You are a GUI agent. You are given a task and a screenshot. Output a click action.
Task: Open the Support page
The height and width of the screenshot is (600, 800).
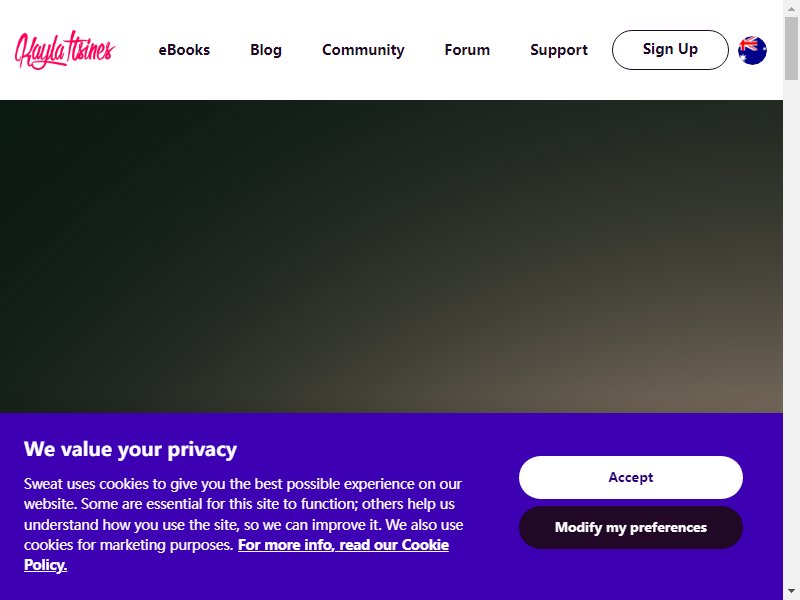559,50
